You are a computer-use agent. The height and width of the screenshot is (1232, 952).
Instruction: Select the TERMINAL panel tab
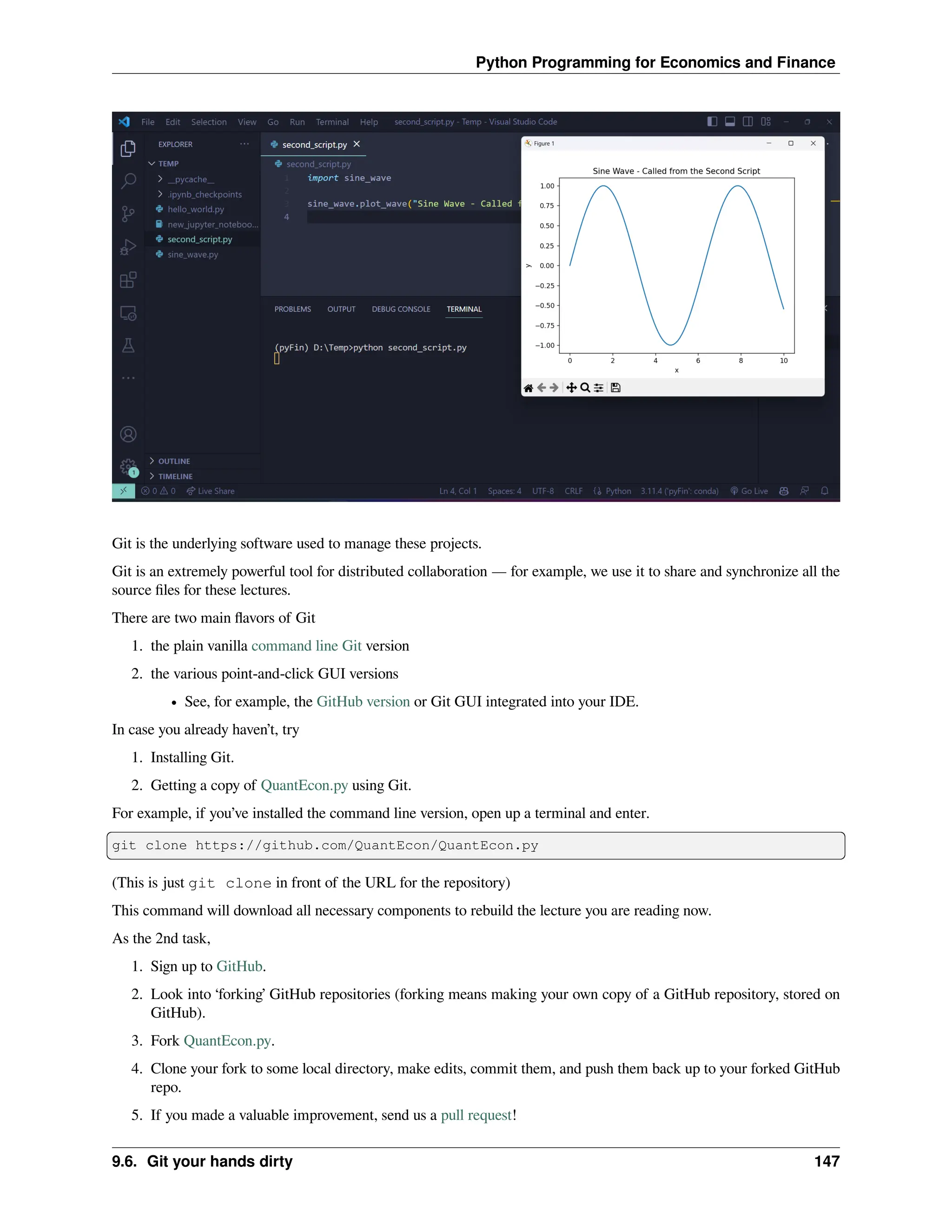(x=464, y=309)
